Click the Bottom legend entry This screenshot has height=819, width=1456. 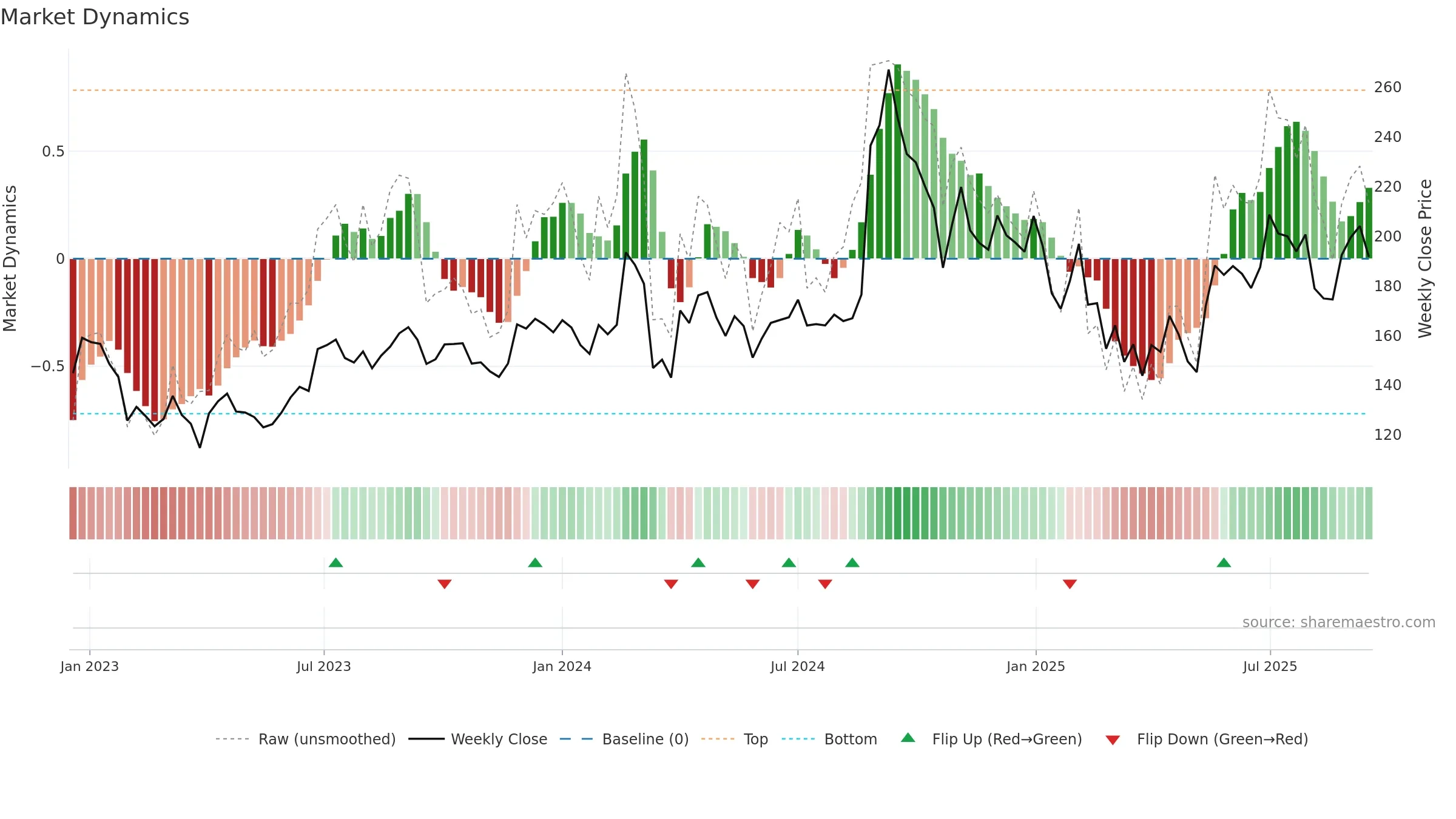tap(829, 739)
